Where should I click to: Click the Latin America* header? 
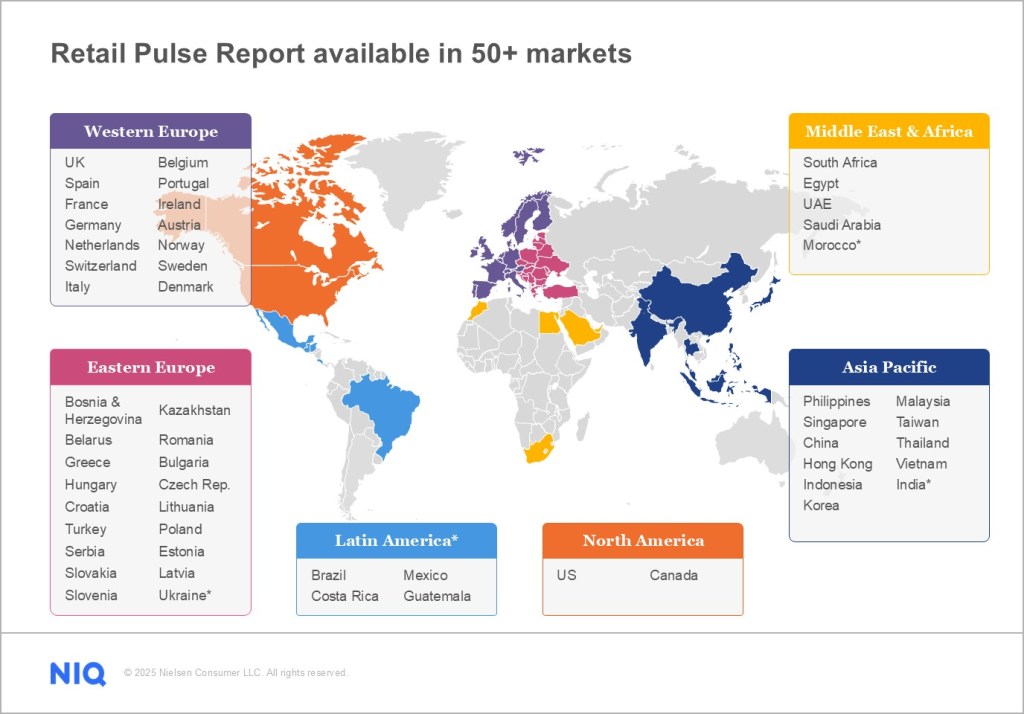click(x=396, y=541)
